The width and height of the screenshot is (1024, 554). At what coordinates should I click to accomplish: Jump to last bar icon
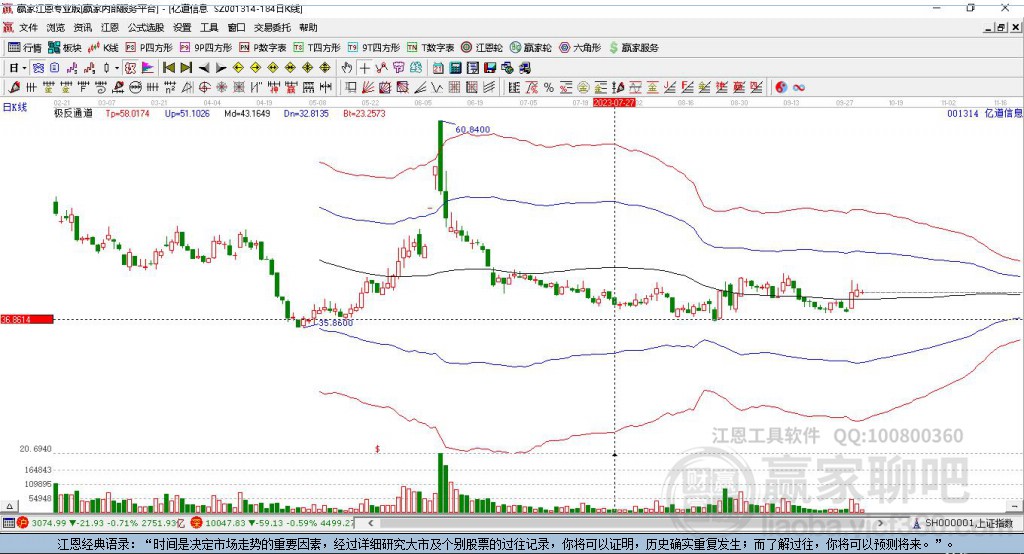186,68
